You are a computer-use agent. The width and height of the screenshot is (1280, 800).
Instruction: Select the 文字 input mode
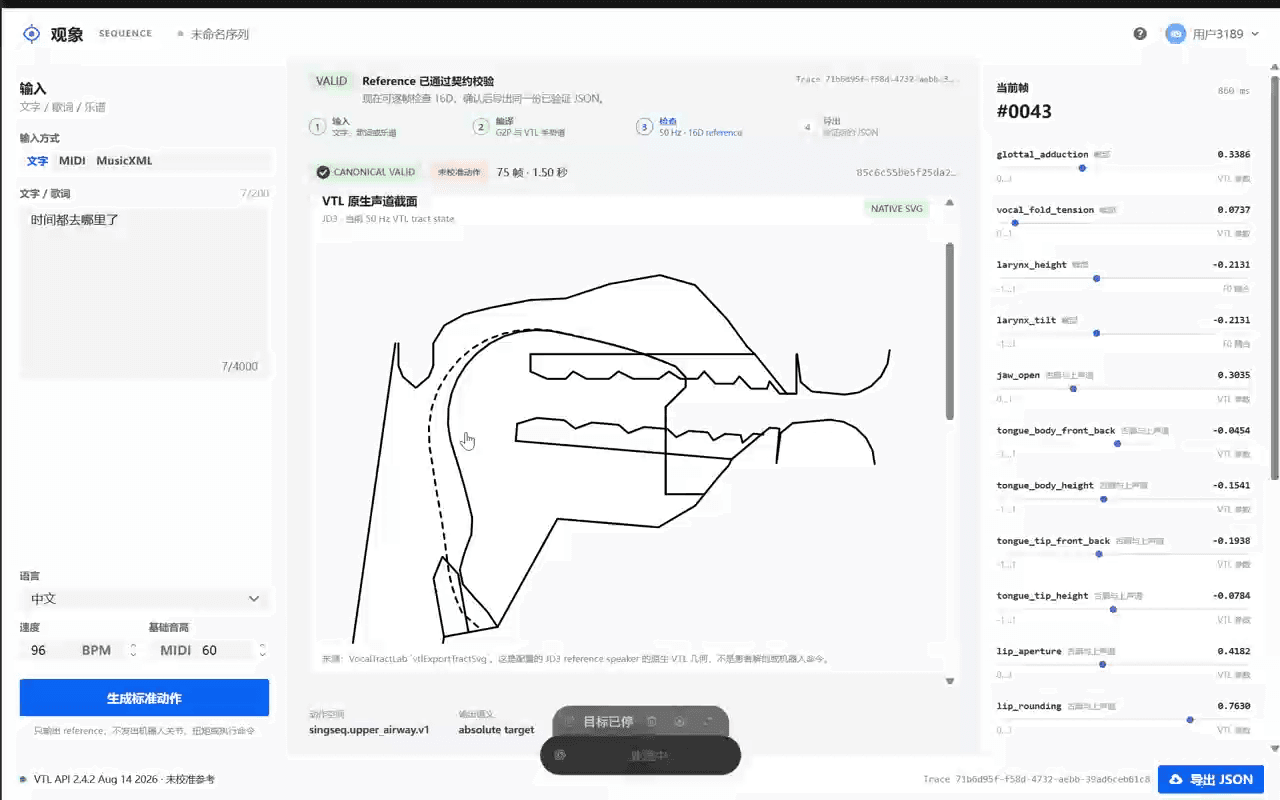click(x=37, y=160)
